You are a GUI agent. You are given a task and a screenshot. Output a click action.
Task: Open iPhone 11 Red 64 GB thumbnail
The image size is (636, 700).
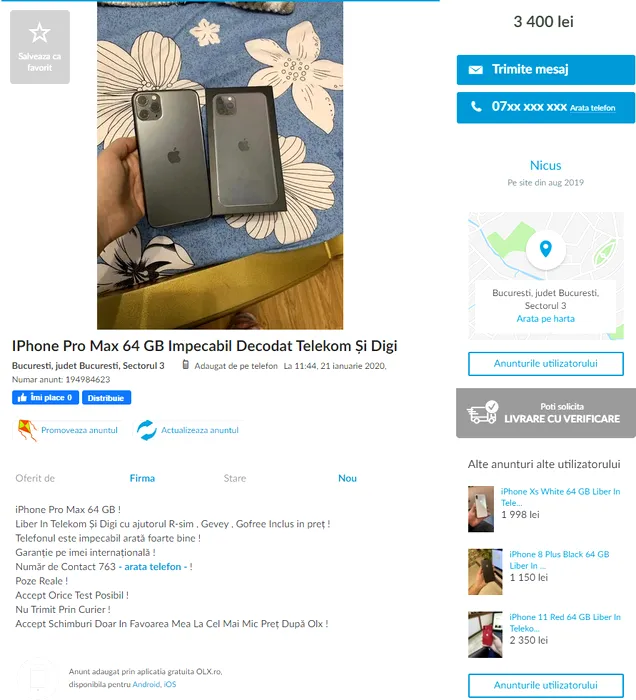point(485,634)
